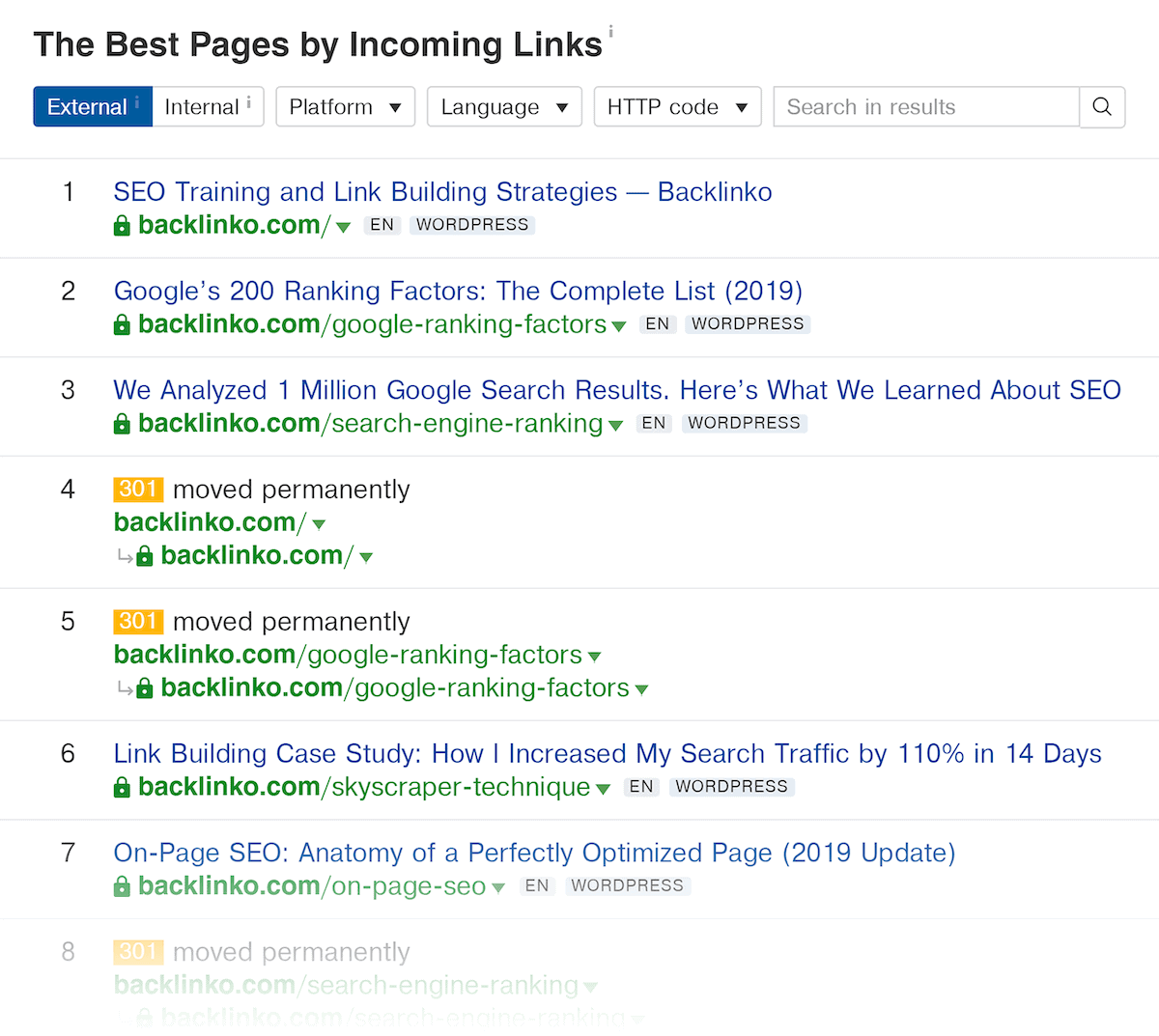Screen dimensions: 1159x1036
Task: Click 'moved permanently' text in row 4
Action: coord(292,490)
